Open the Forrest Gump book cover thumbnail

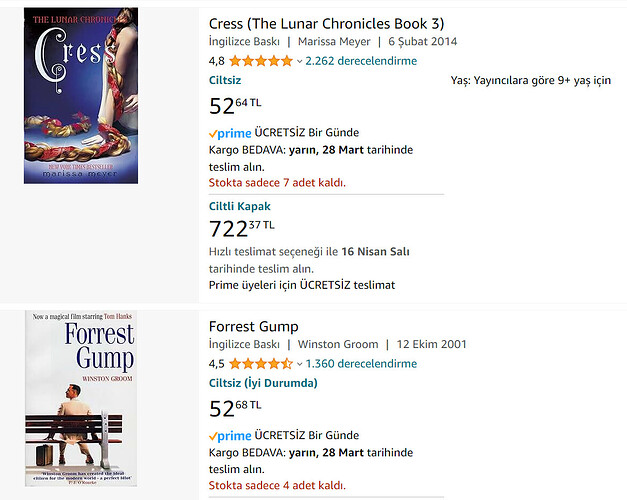click(81, 398)
